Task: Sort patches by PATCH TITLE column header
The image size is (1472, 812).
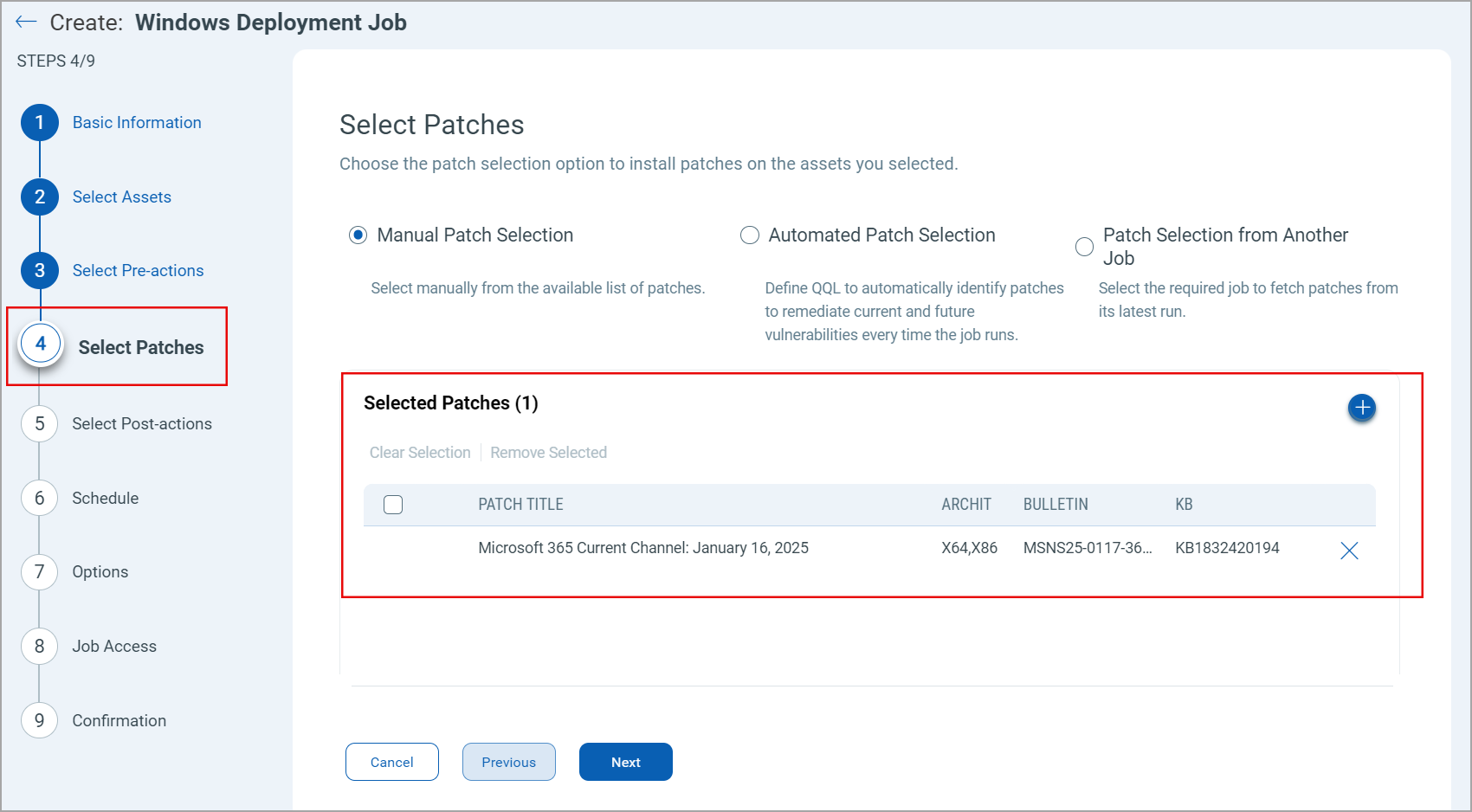Action: coord(520,504)
